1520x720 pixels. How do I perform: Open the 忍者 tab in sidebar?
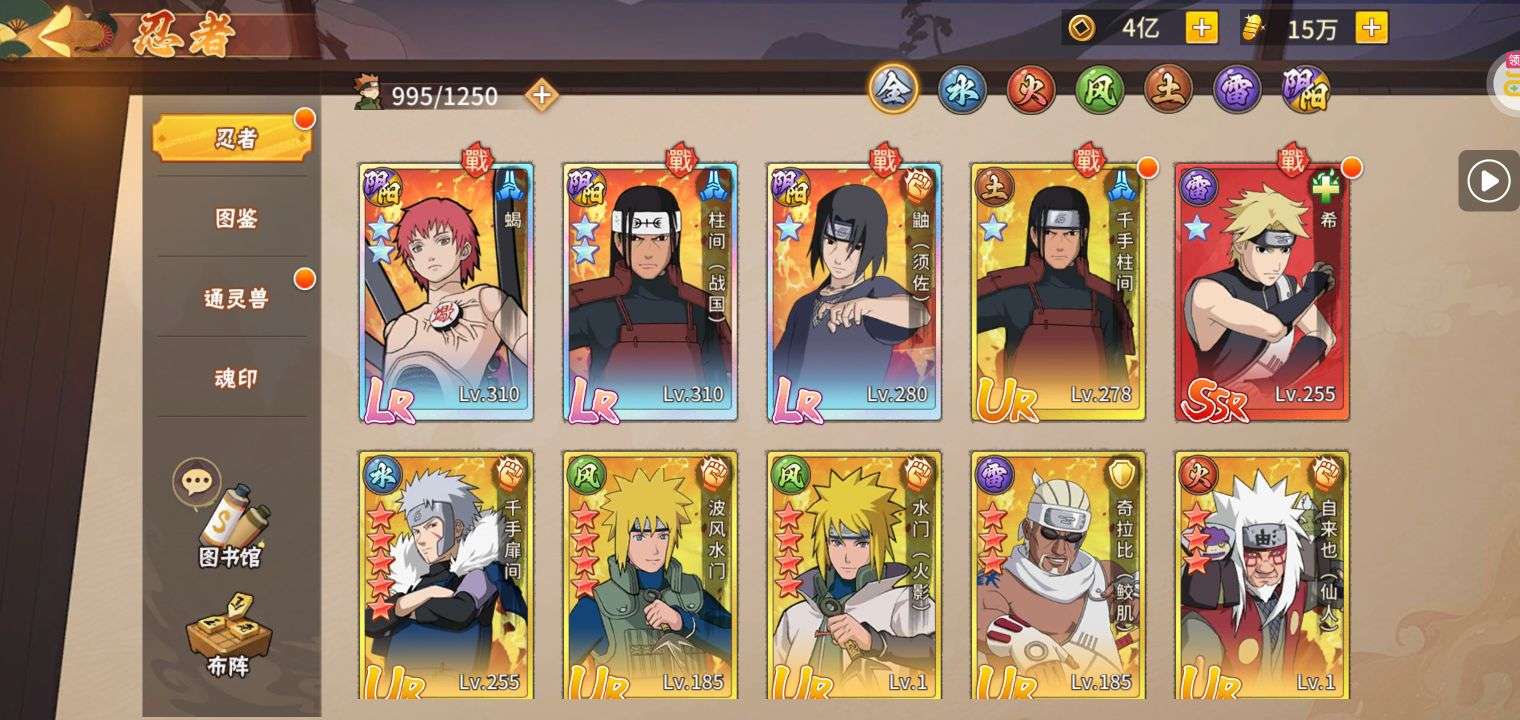point(232,138)
